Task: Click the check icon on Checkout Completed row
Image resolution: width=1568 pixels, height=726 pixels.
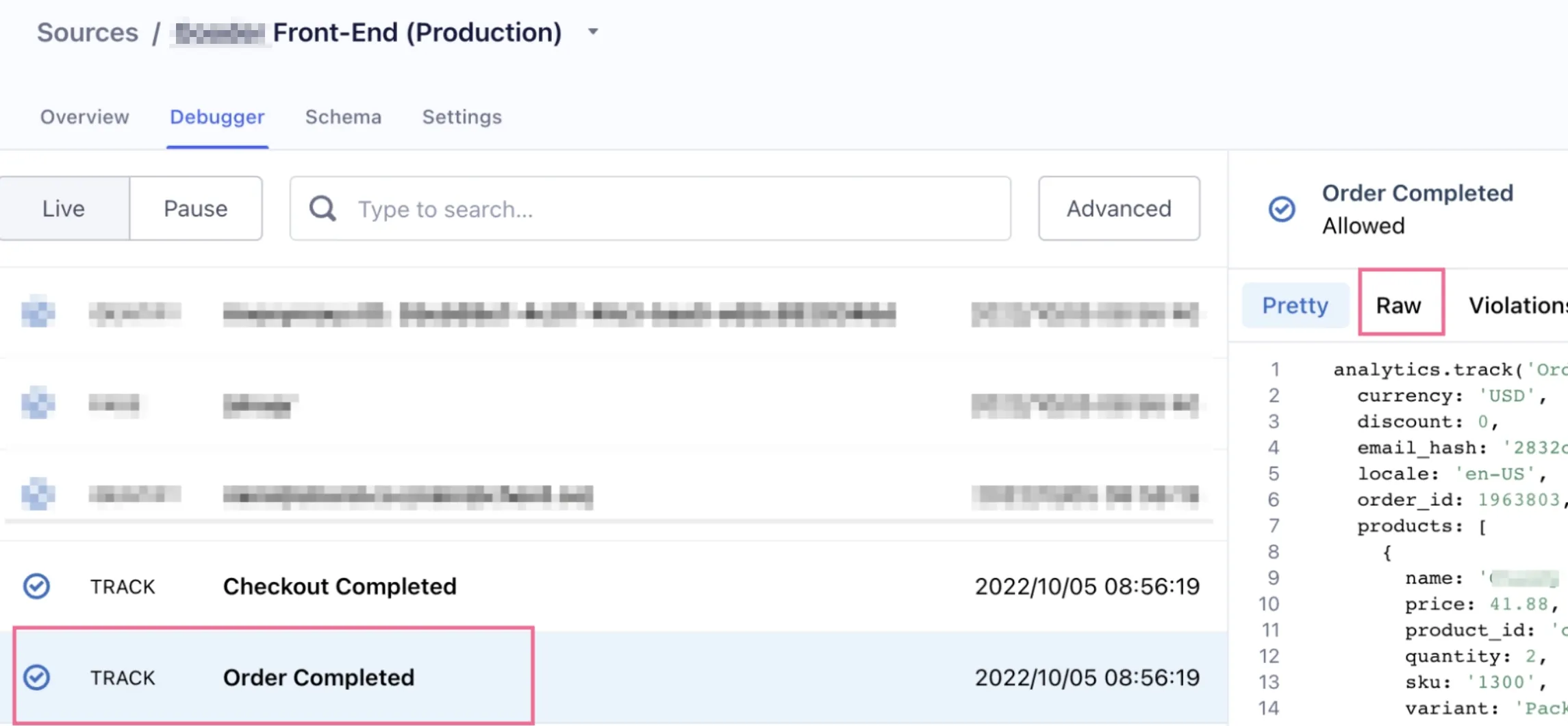Action: 36,586
